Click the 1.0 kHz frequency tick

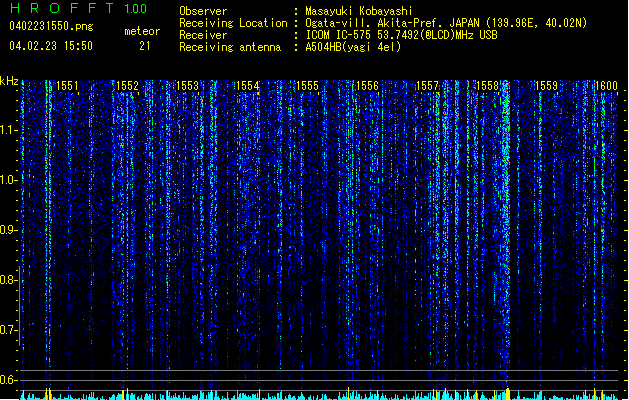[x=9, y=180]
